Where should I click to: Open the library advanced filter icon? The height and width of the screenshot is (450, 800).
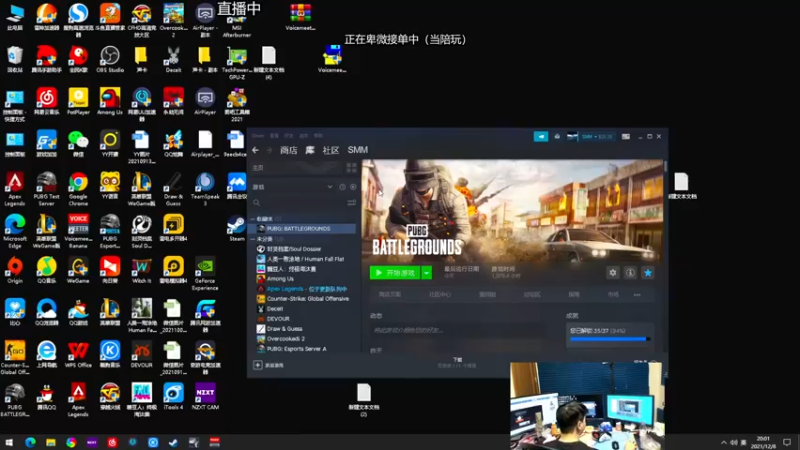pos(352,203)
